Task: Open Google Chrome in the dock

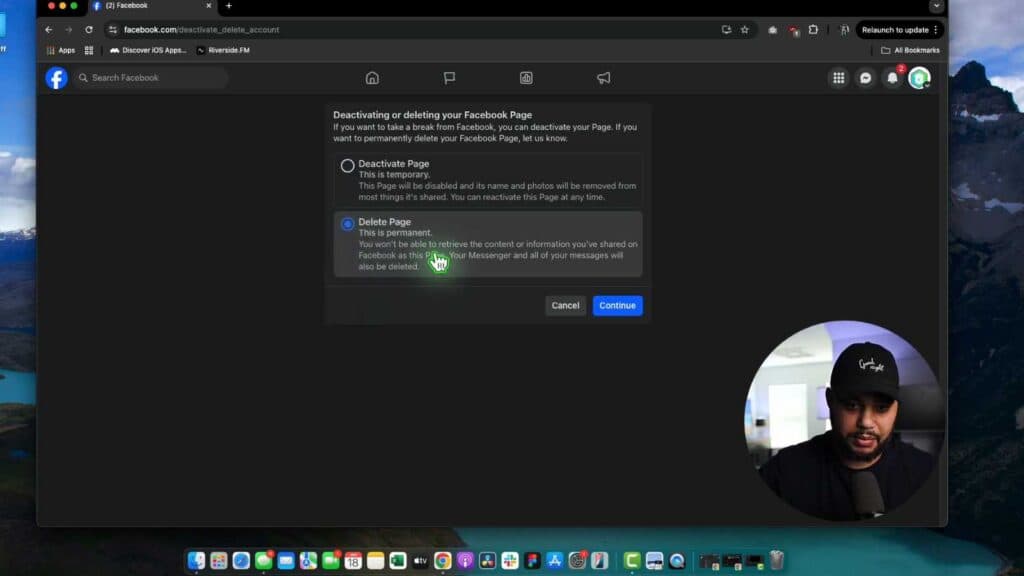Action: tap(443, 560)
